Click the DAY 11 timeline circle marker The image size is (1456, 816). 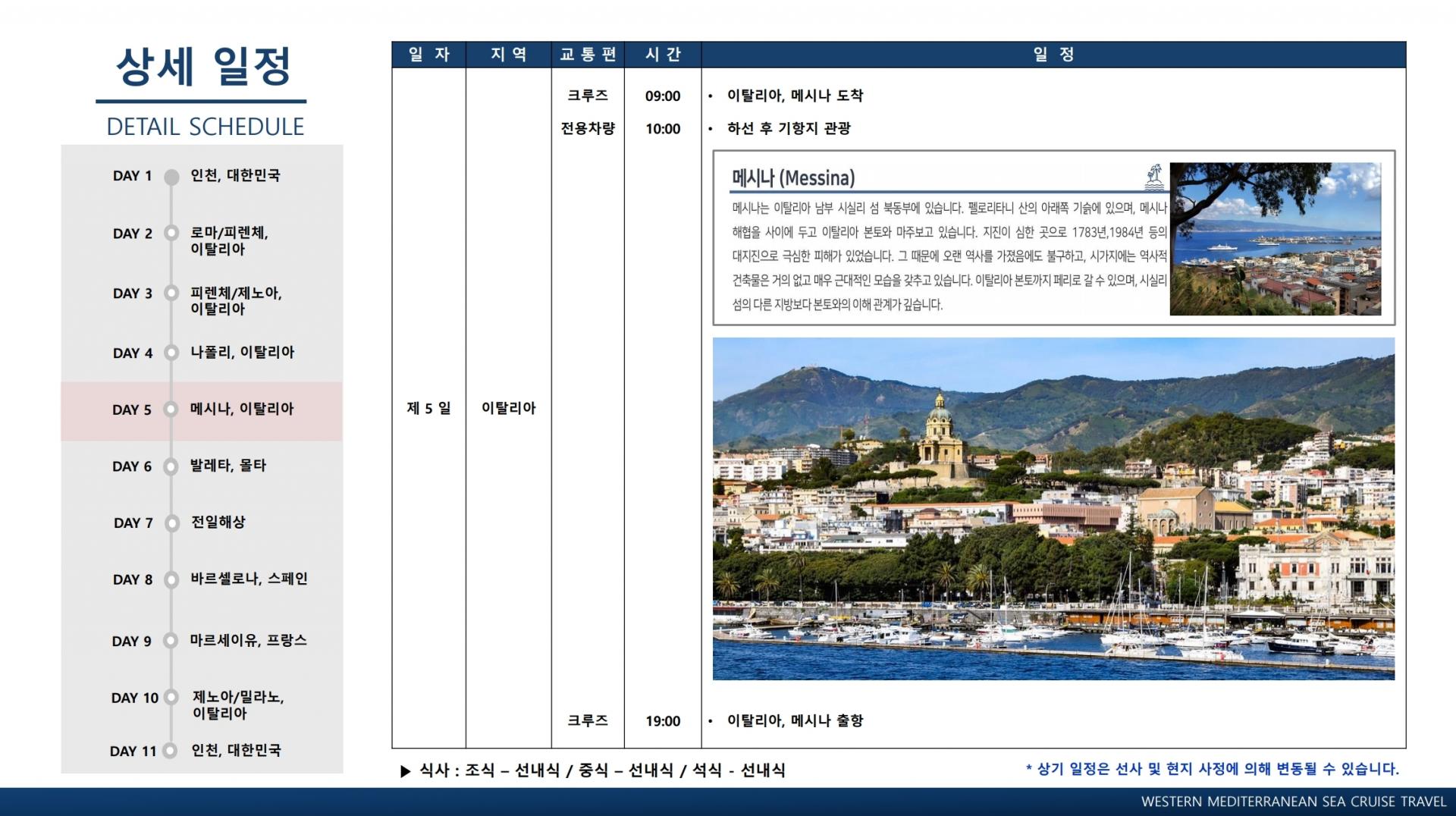tap(171, 751)
